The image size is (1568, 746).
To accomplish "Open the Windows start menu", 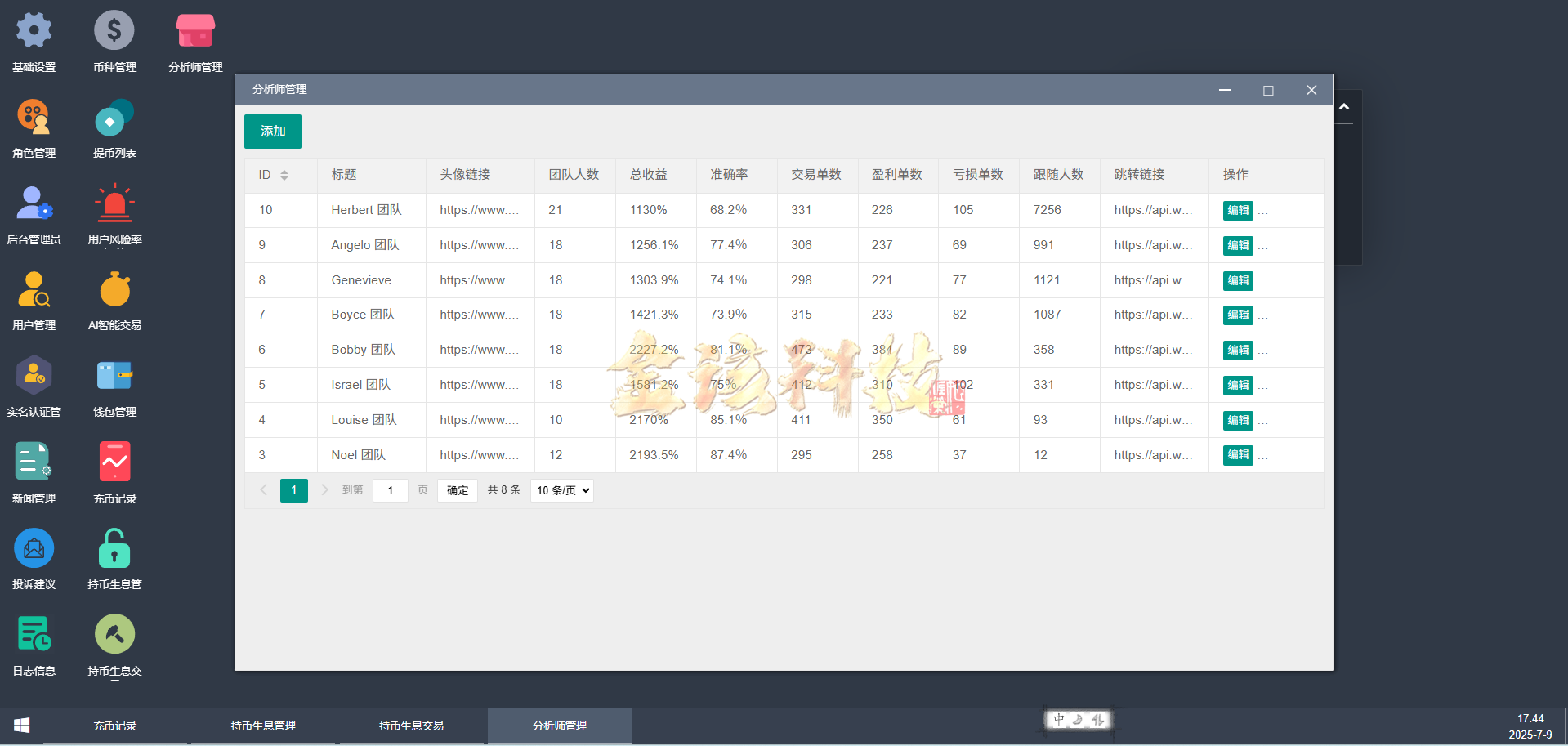I will (20, 726).
